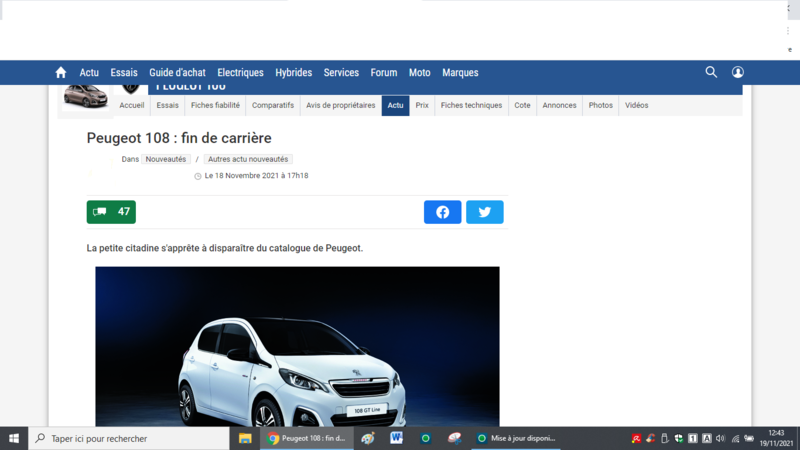Open Microsoft Word from the taskbar
The image size is (800, 450).
point(396,438)
